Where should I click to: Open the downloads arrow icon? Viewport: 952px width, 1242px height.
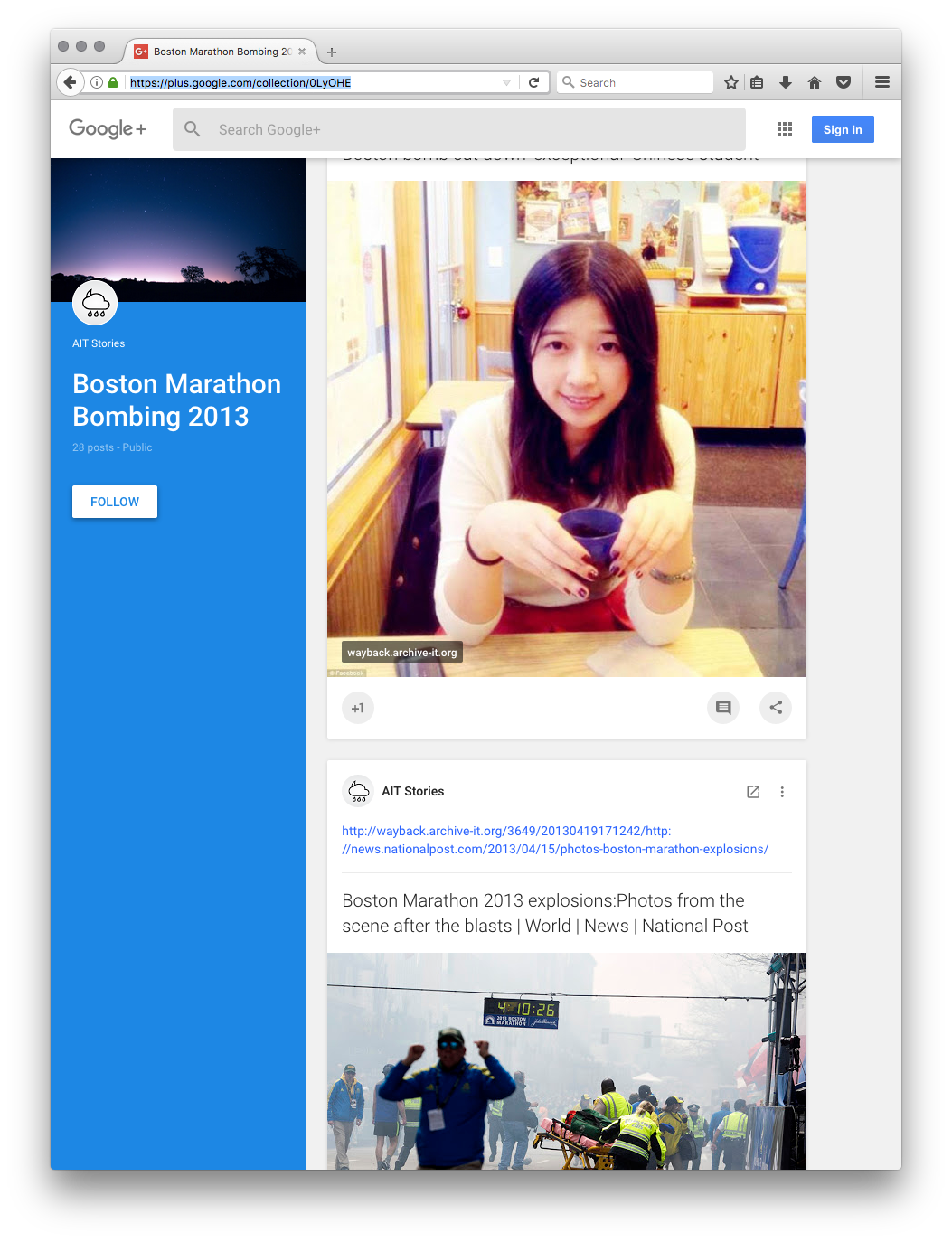click(x=786, y=82)
